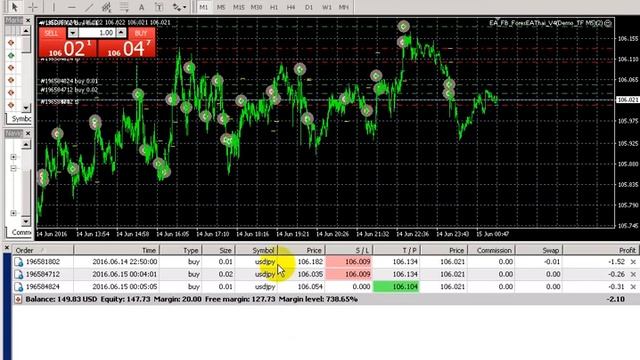The height and width of the screenshot is (360, 640).
Task: Select the green symbol icon in Market Watch
Action: (11, 55)
